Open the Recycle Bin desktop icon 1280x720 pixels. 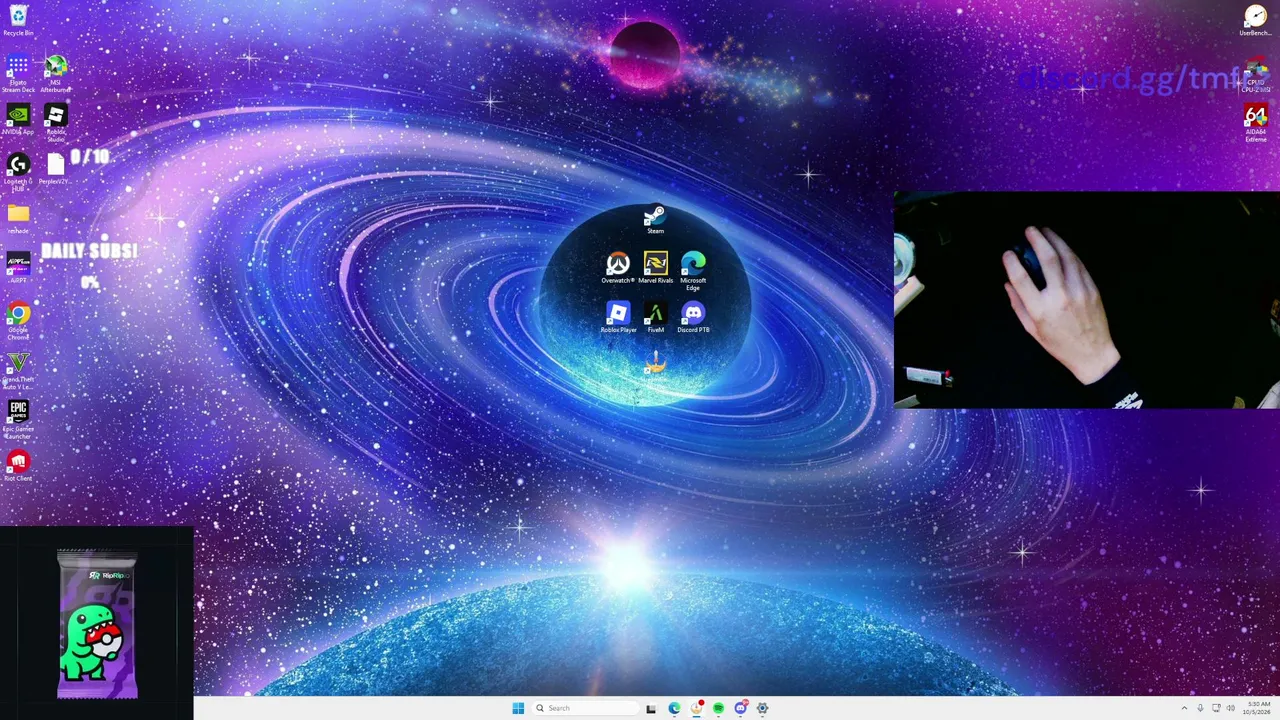point(18,20)
